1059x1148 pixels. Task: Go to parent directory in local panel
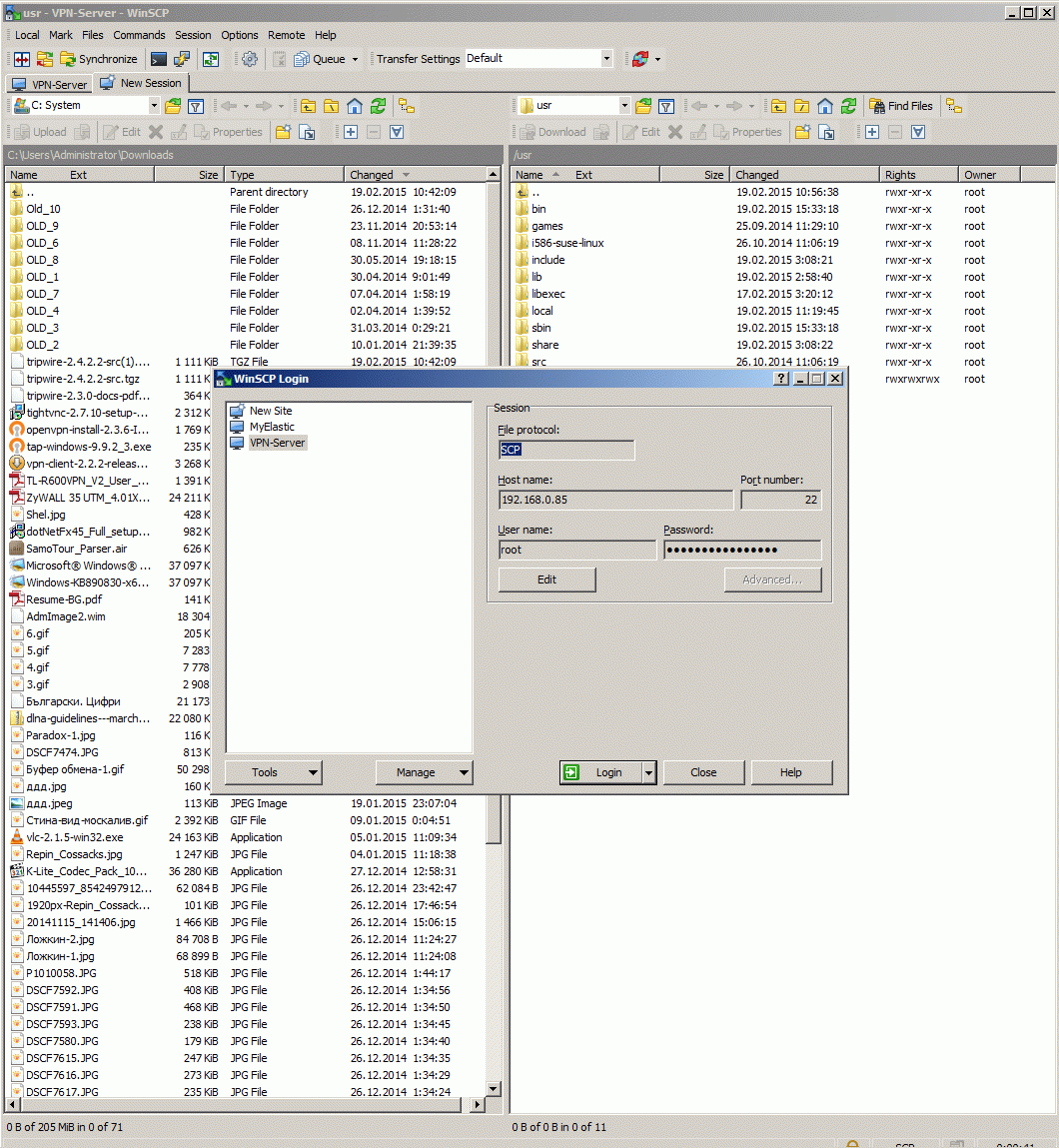coord(308,106)
